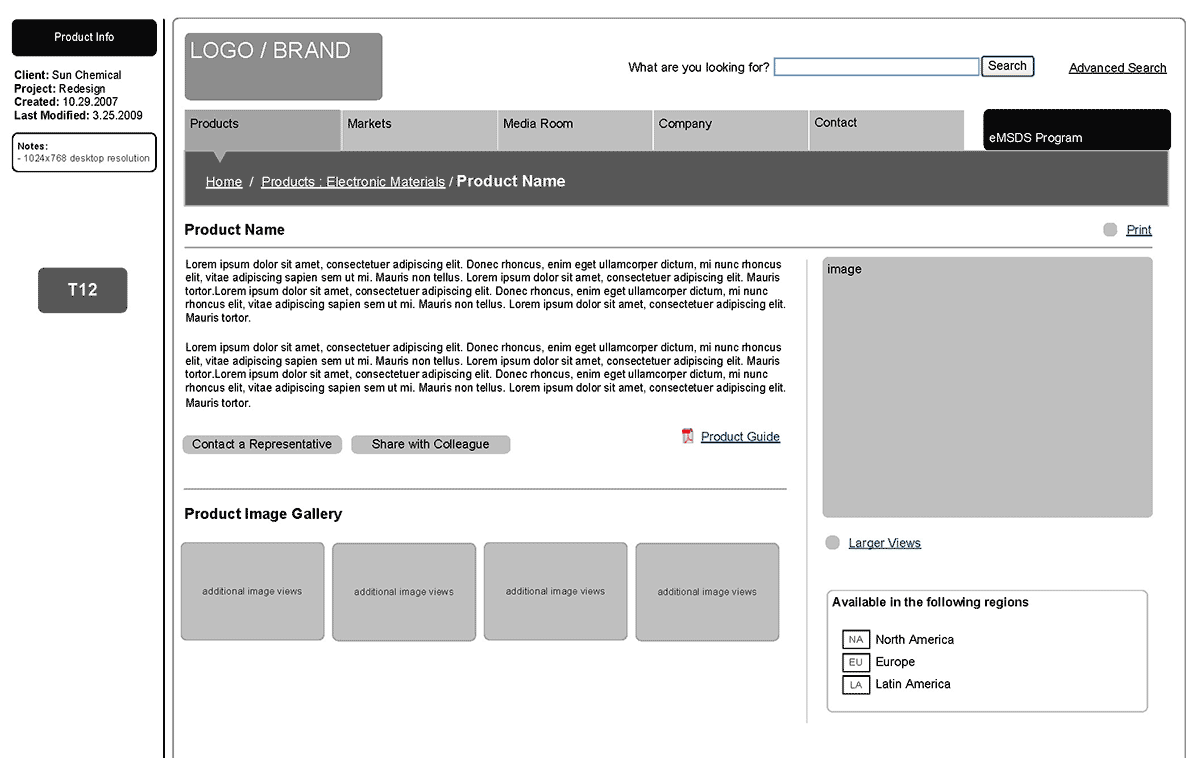Click the NA region badge
Viewport: 1200px width, 758px height.
point(855,640)
